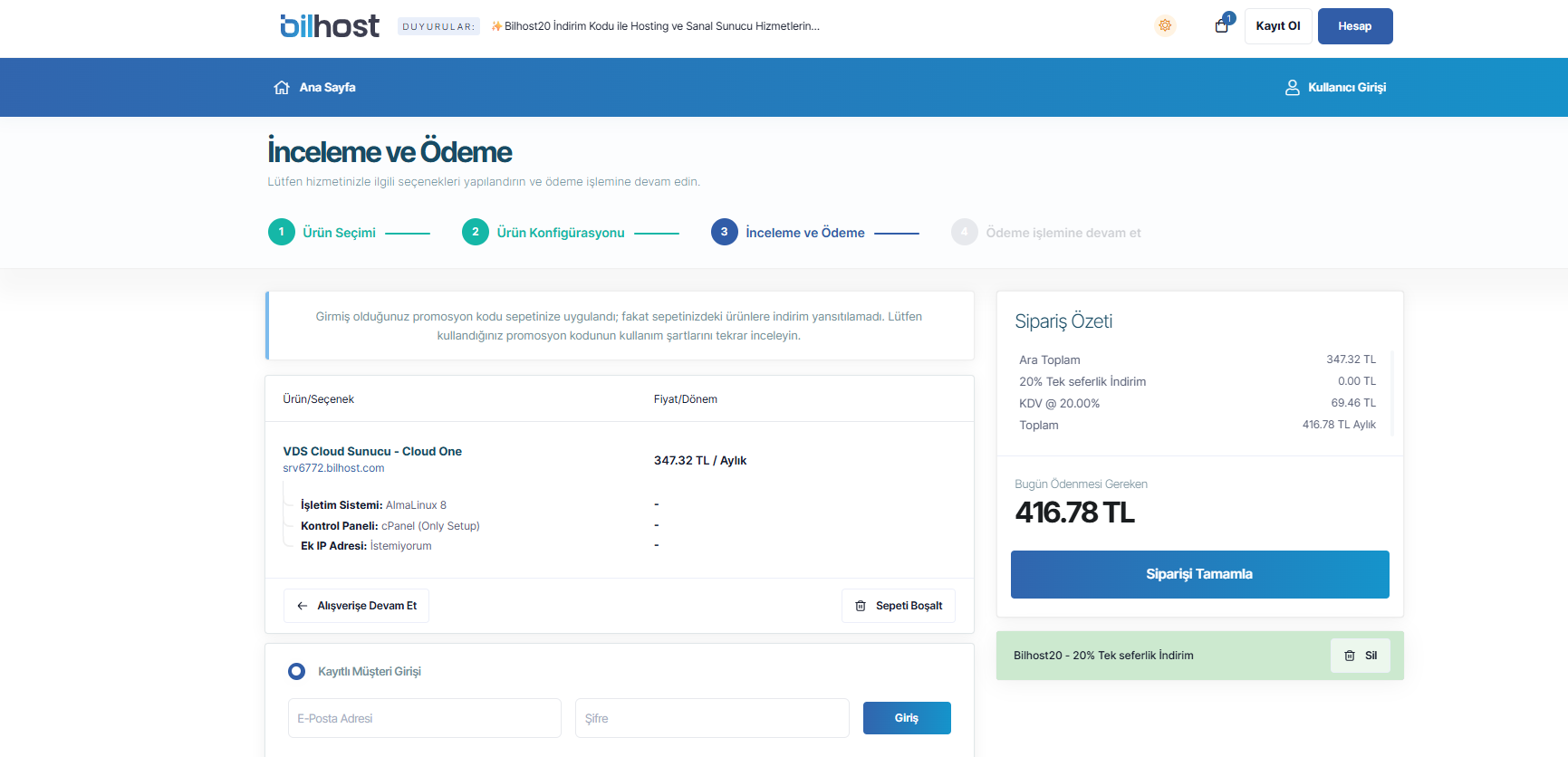
Task: Click the Kayıt Ol button
Action: [x=1278, y=26]
